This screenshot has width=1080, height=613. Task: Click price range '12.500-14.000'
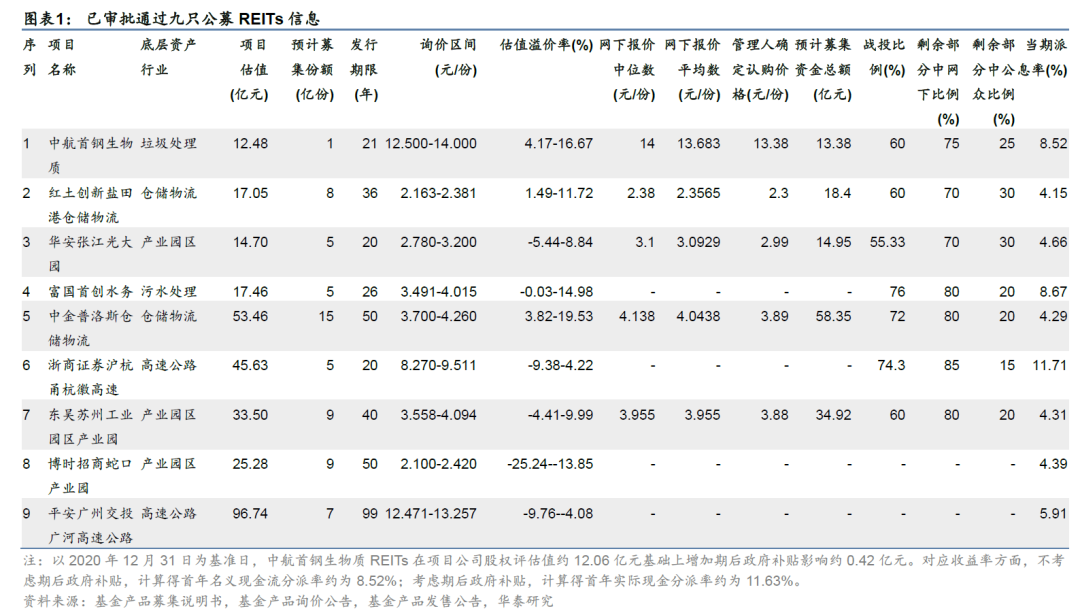click(430, 144)
